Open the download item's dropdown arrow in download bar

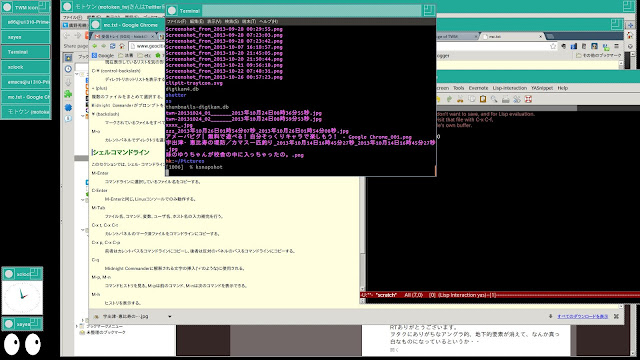pos(170,316)
